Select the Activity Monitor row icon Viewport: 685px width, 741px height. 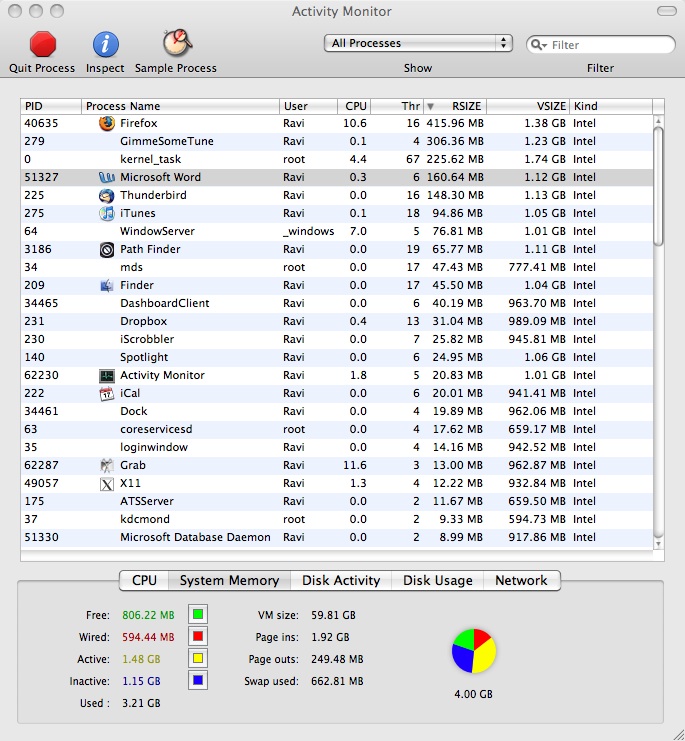(x=107, y=376)
